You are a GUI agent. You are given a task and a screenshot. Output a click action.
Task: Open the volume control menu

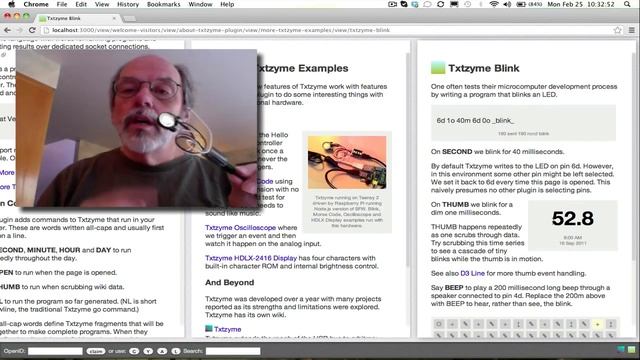507,4
